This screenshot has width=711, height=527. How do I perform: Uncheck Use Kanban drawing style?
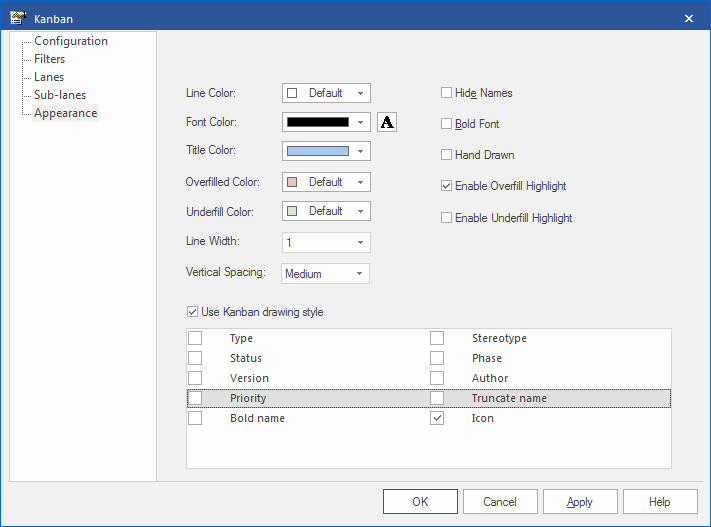point(193,312)
